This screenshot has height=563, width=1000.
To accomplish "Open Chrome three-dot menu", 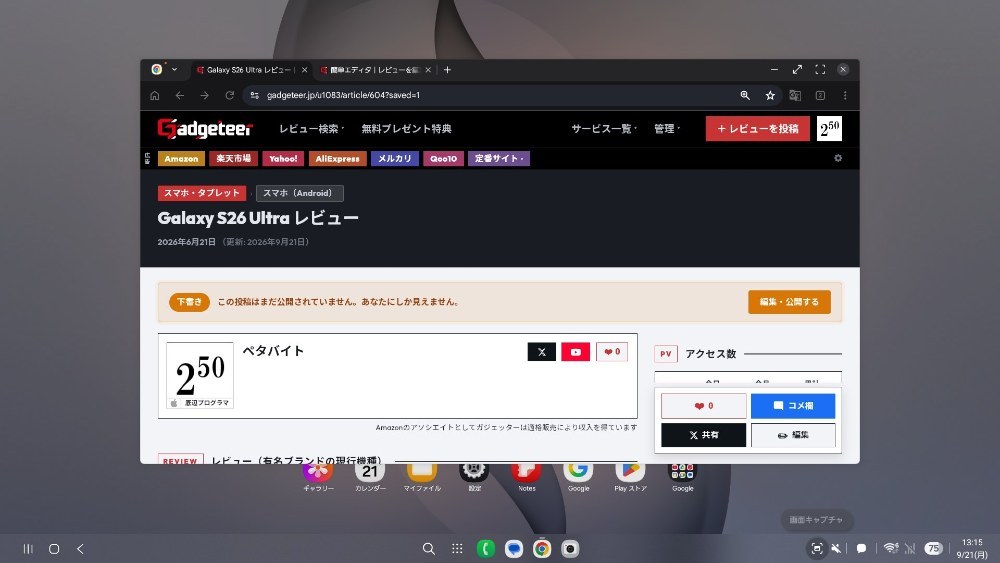I will tap(845, 96).
